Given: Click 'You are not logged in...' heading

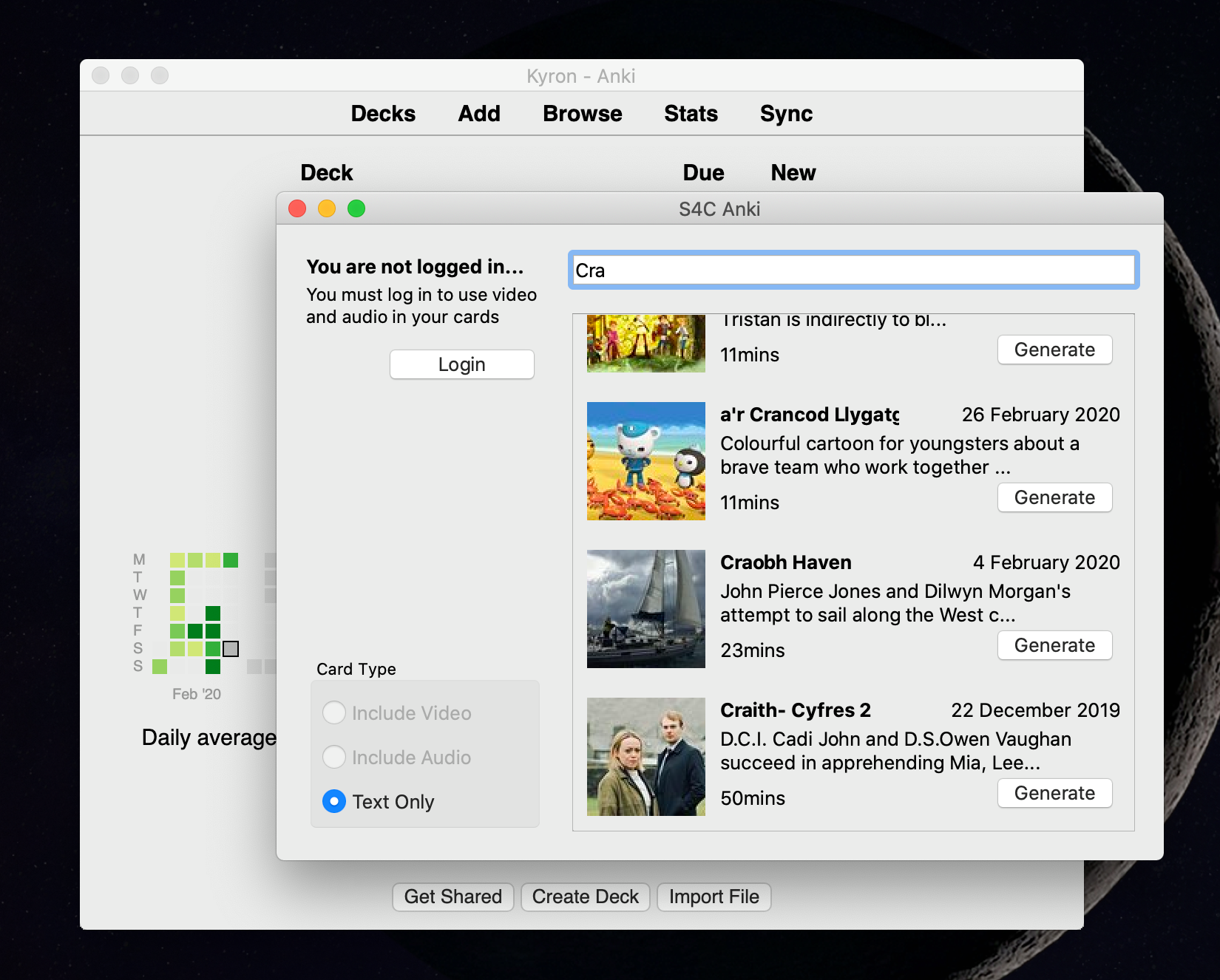Looking at the screenshot, I should (415, 267).
